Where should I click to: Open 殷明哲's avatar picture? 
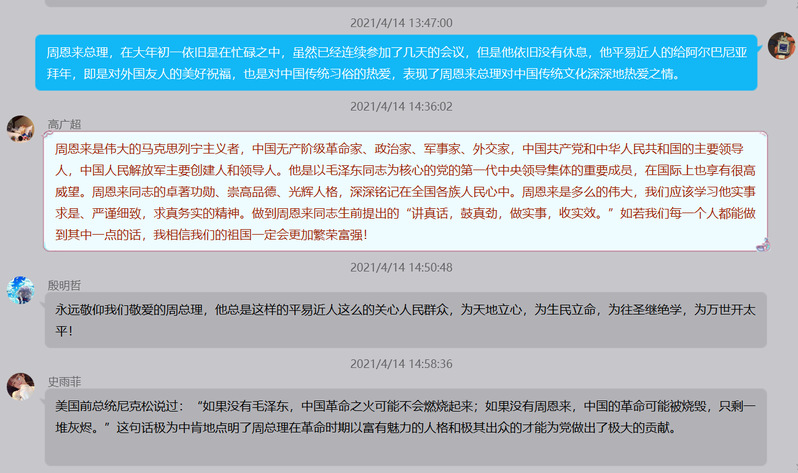click(x=21, y=290)
